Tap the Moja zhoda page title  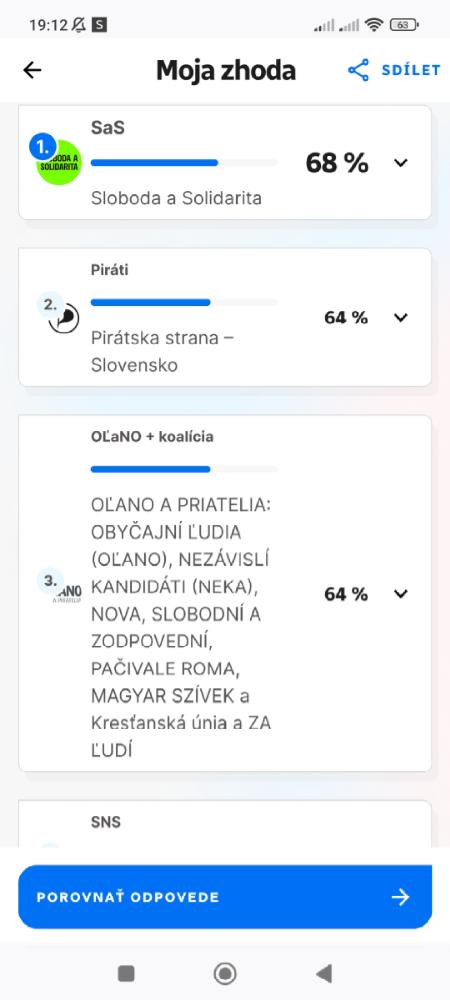coord(226,70)
